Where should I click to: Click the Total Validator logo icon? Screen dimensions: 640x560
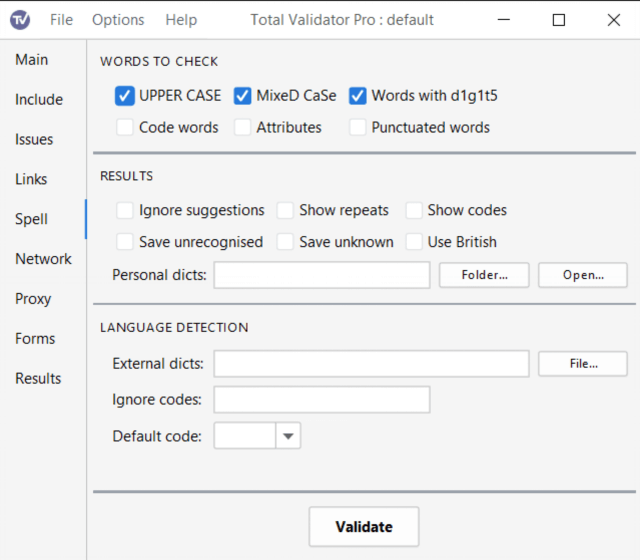tap(20, 20)
